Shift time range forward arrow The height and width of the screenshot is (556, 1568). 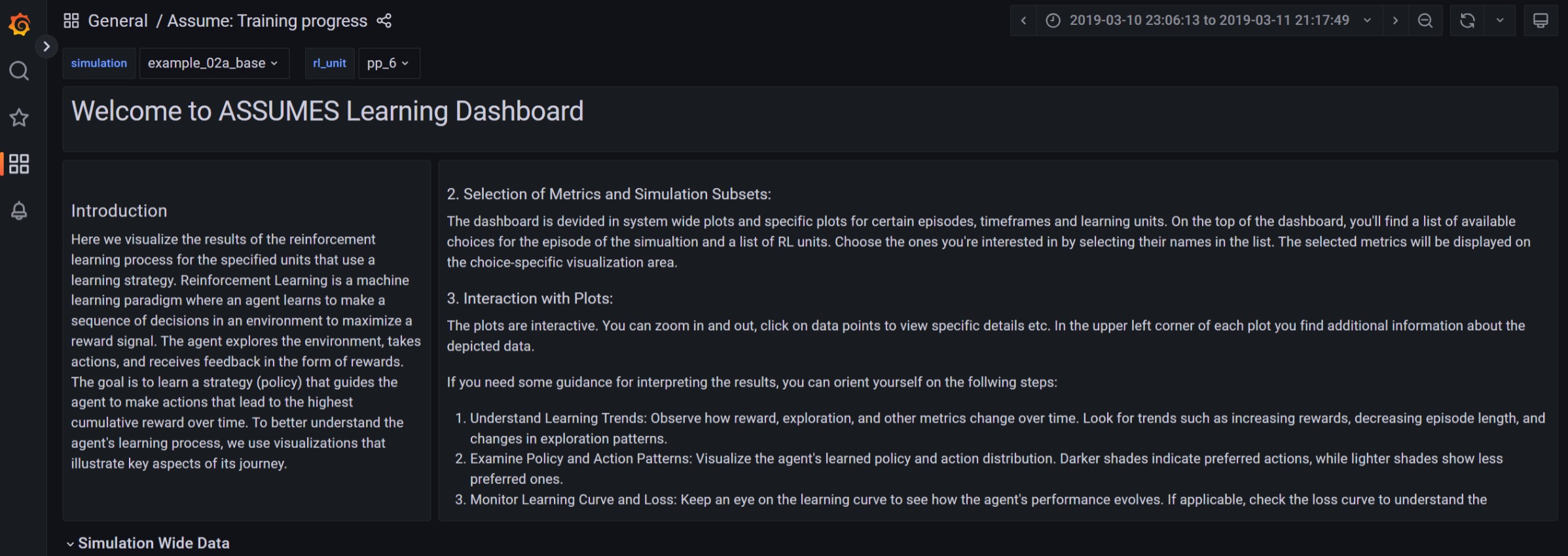pos(1395,21)
